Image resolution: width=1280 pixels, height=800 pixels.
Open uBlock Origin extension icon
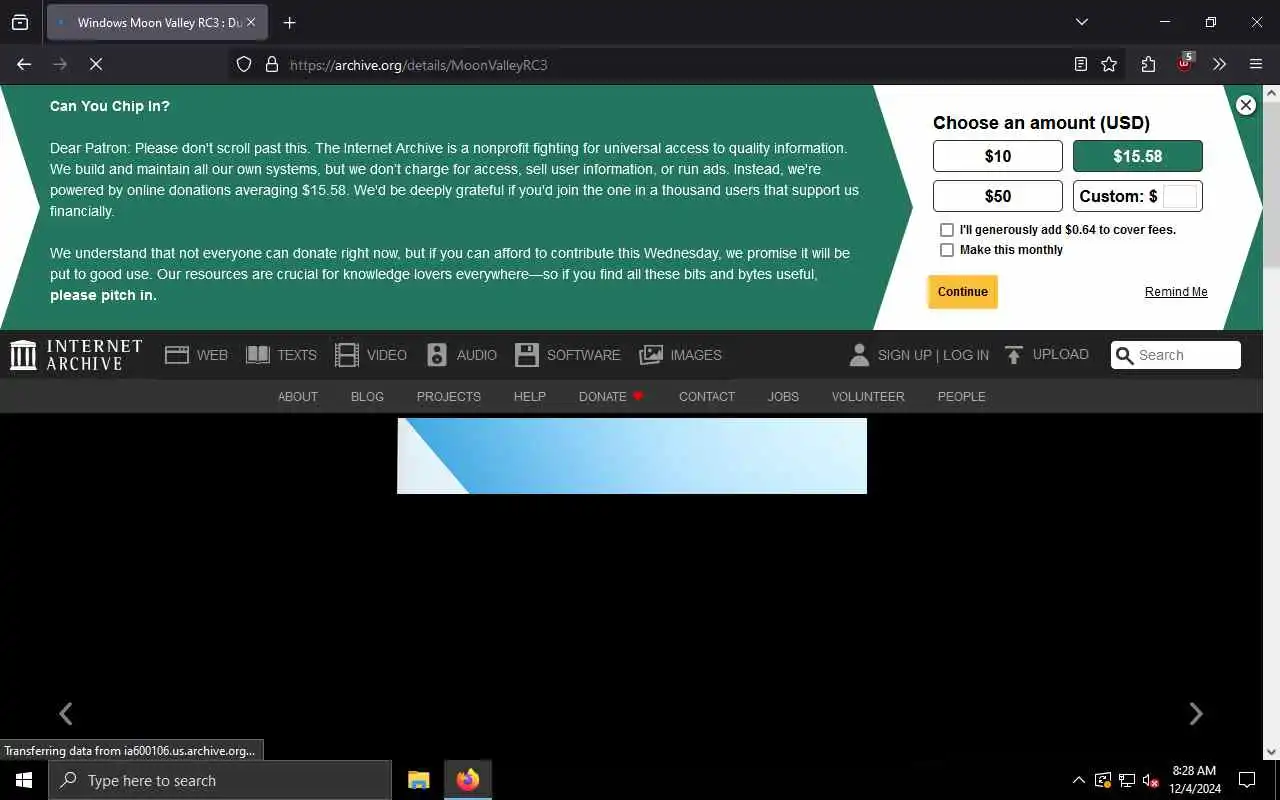pos(1185,64)
